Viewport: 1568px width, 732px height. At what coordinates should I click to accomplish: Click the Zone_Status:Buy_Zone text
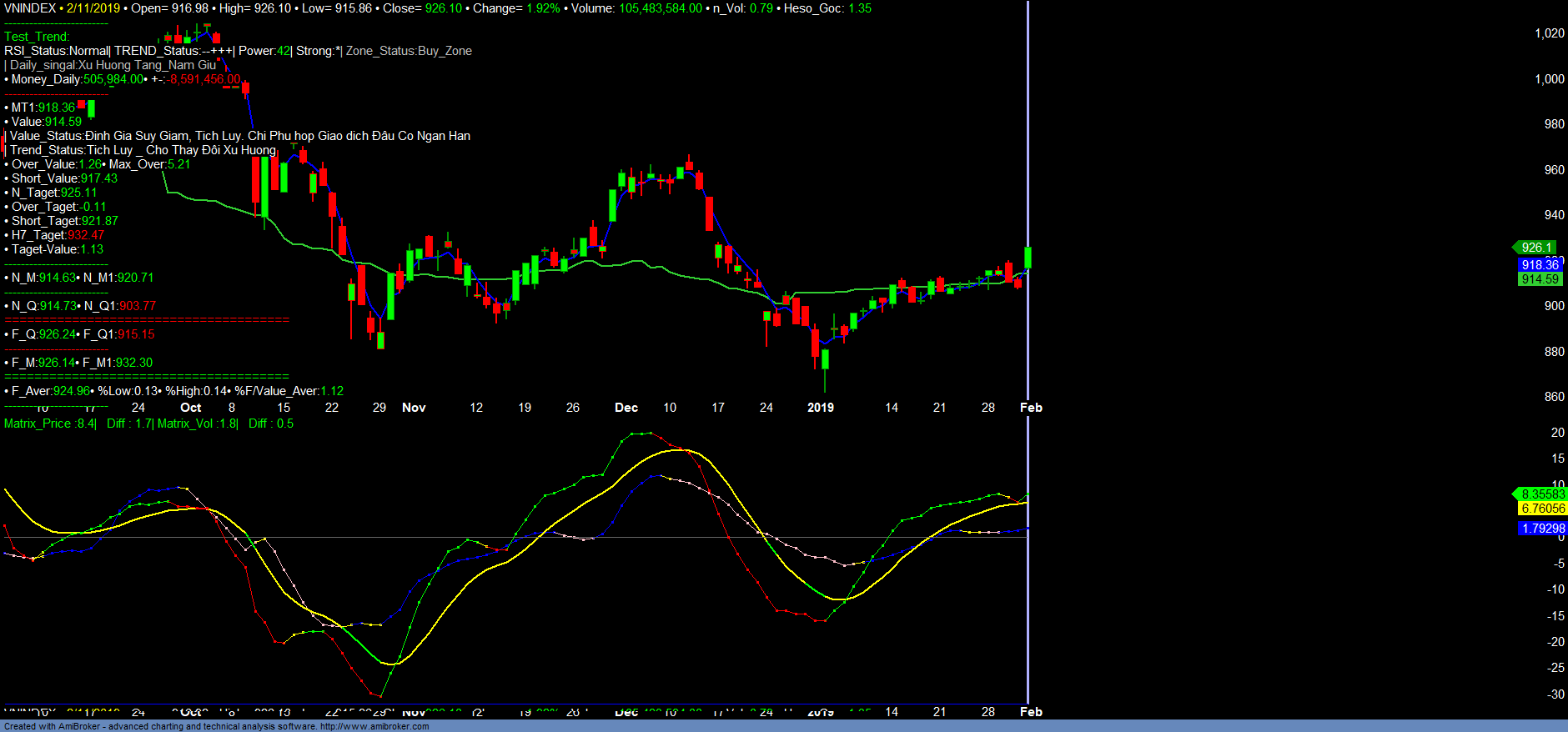[x=409, y=51]
